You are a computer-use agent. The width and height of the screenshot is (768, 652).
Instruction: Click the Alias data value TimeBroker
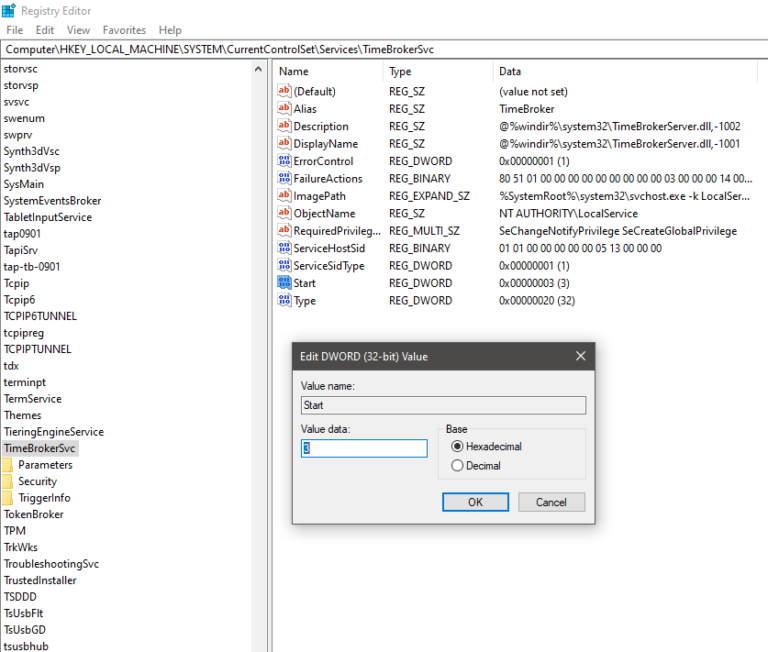tap(527, 109)
